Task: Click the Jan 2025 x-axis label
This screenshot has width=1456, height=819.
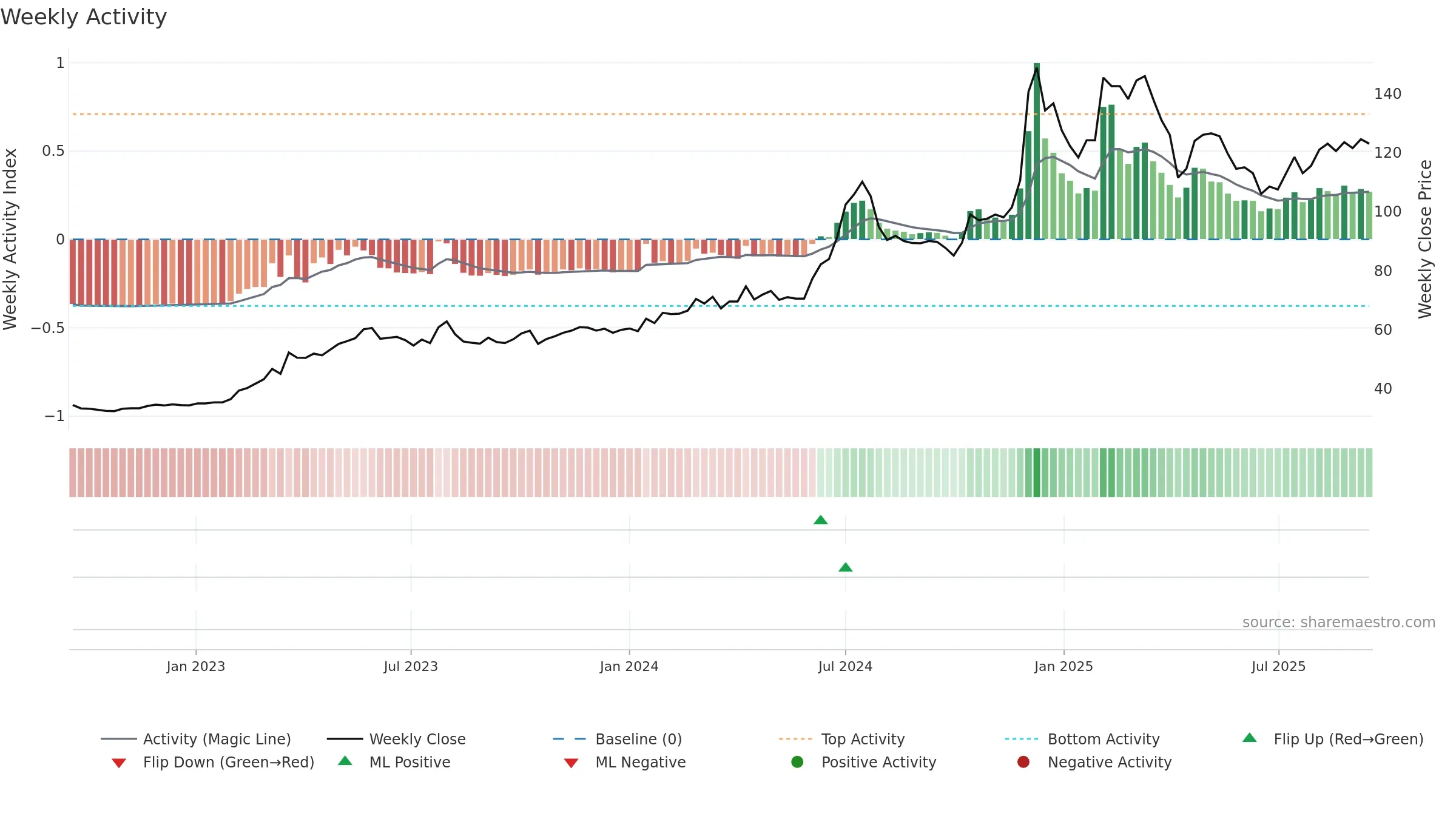Action: click(1063, 667)
